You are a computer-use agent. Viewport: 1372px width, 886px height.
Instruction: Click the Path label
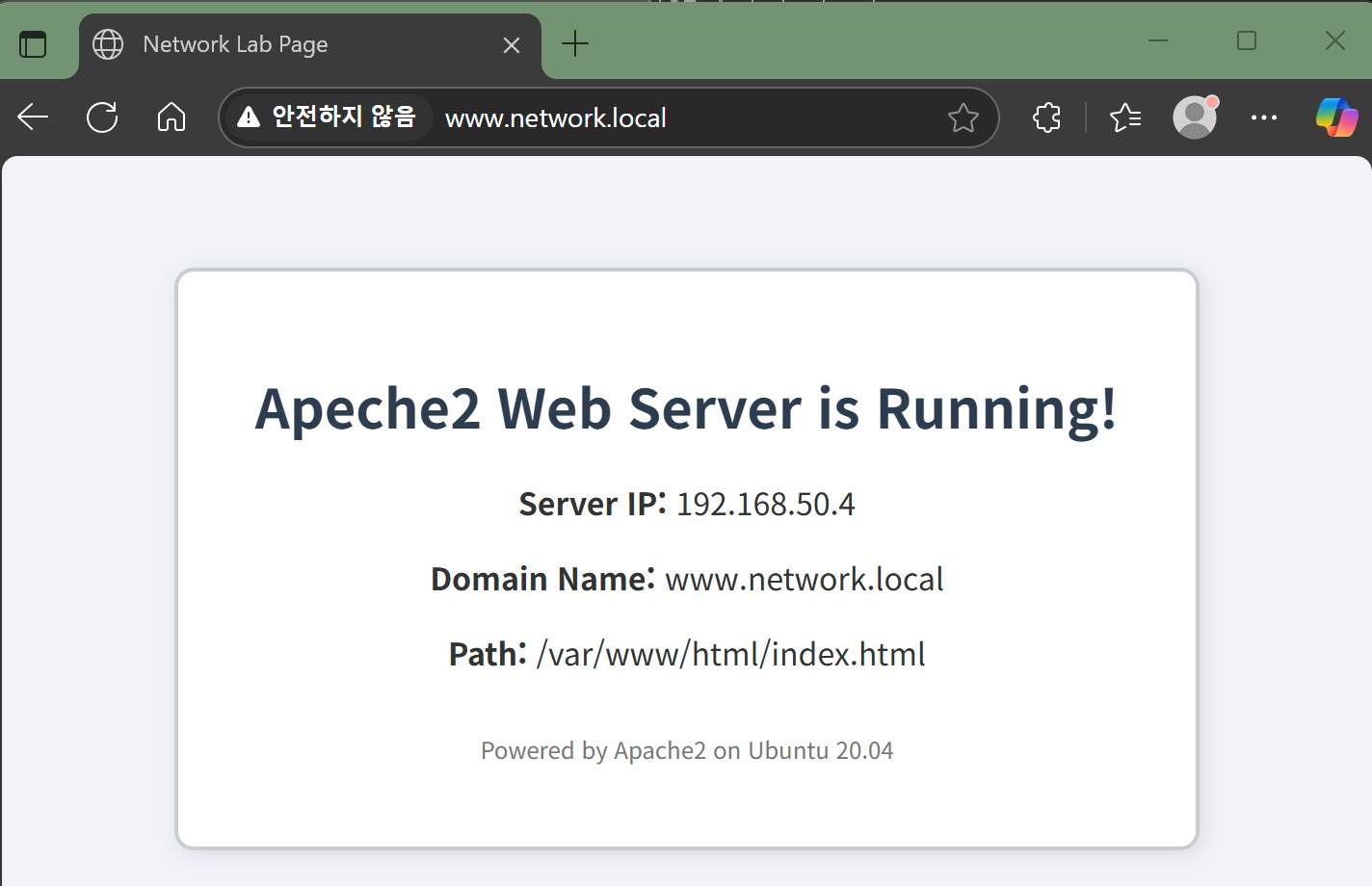tap(488, 654)
